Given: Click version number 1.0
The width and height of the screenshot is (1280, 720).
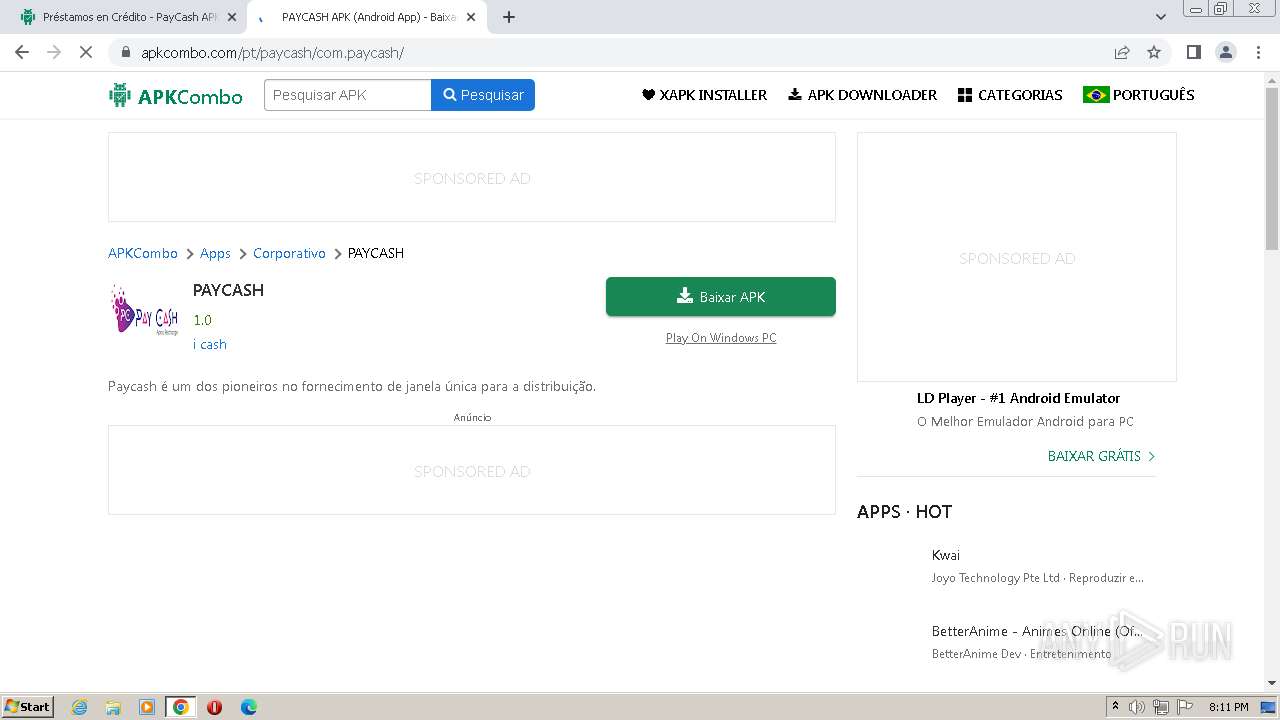Looking at the screenshot, I should [202, 320].
